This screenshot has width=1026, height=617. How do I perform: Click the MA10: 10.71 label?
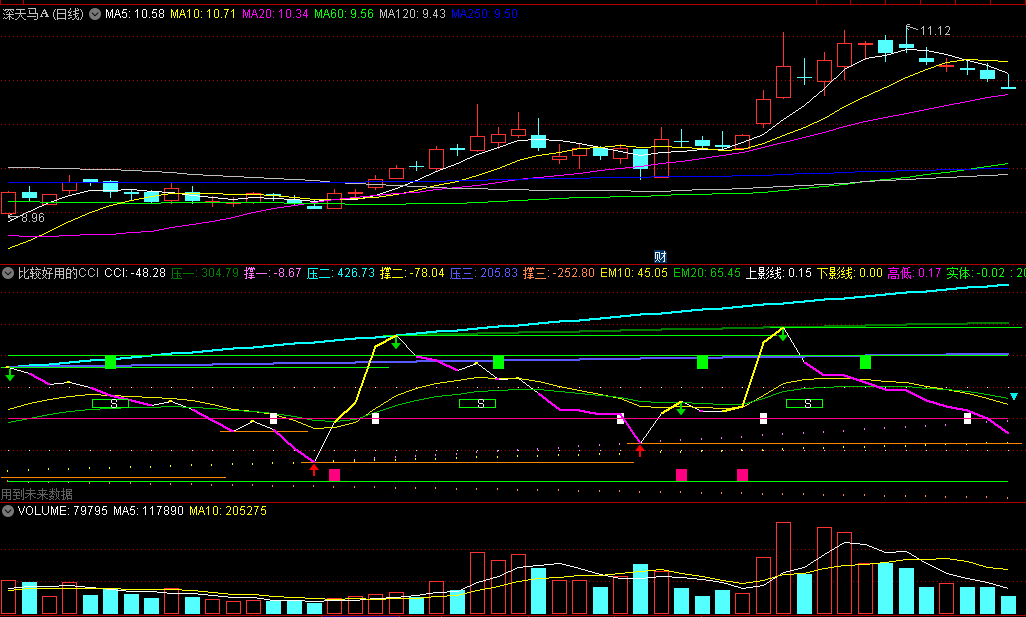tap(203, 14)
